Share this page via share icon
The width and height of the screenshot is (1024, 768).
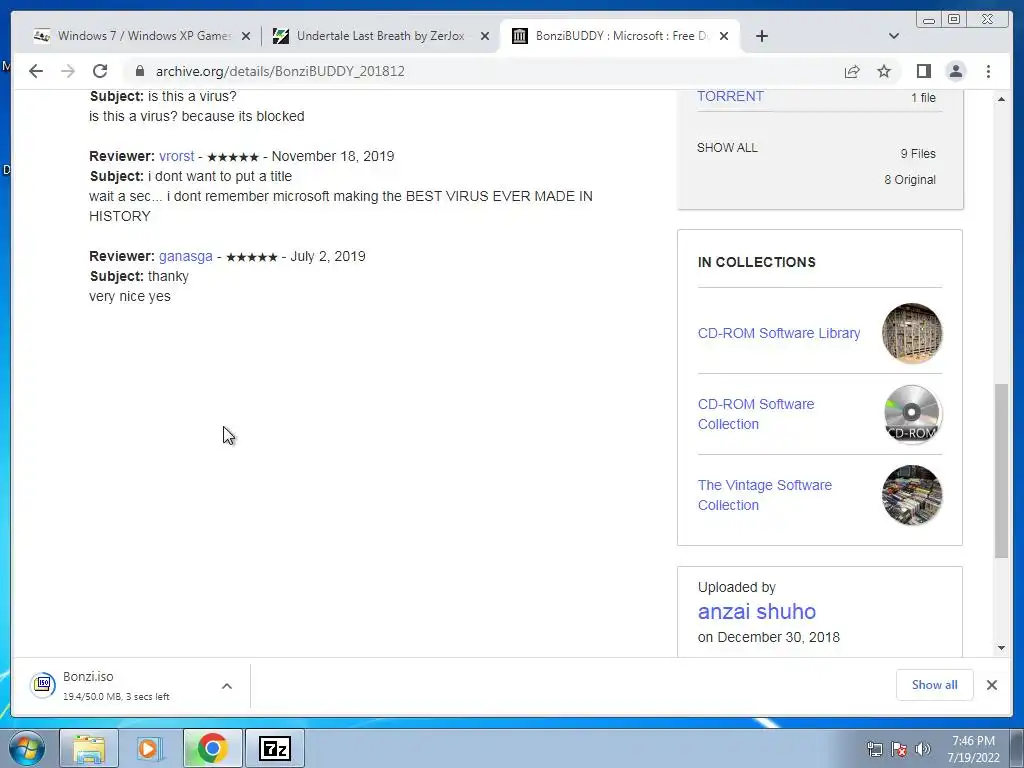tap(852, 71)
